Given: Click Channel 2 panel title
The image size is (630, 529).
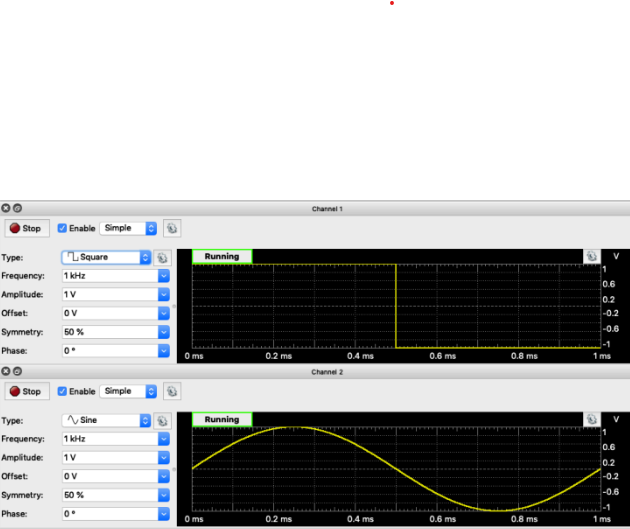Looking at the screenshot, I should (327, 372).
